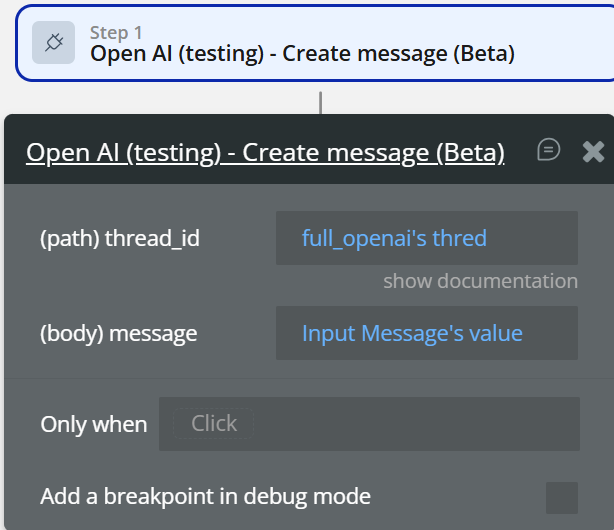Click the Step 1 label text

coord(116,33)
